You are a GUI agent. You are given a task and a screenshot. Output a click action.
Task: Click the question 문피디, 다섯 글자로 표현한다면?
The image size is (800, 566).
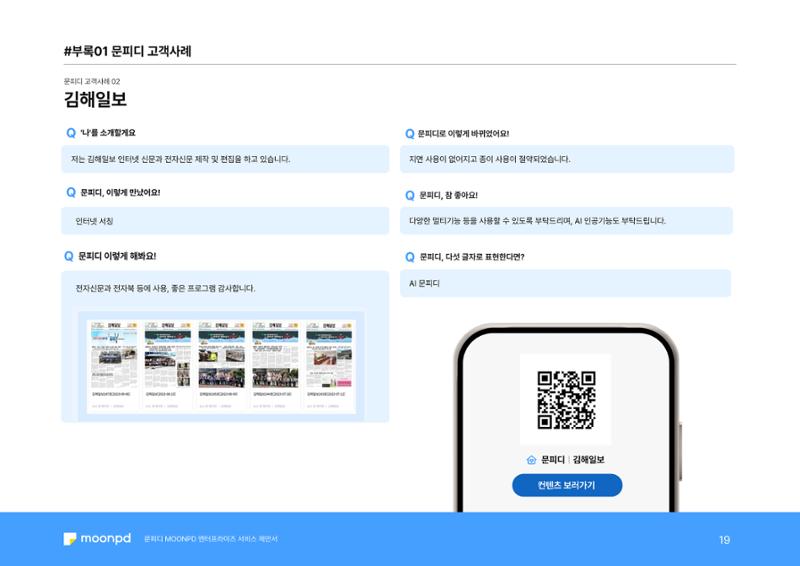[x=472, y=257]
